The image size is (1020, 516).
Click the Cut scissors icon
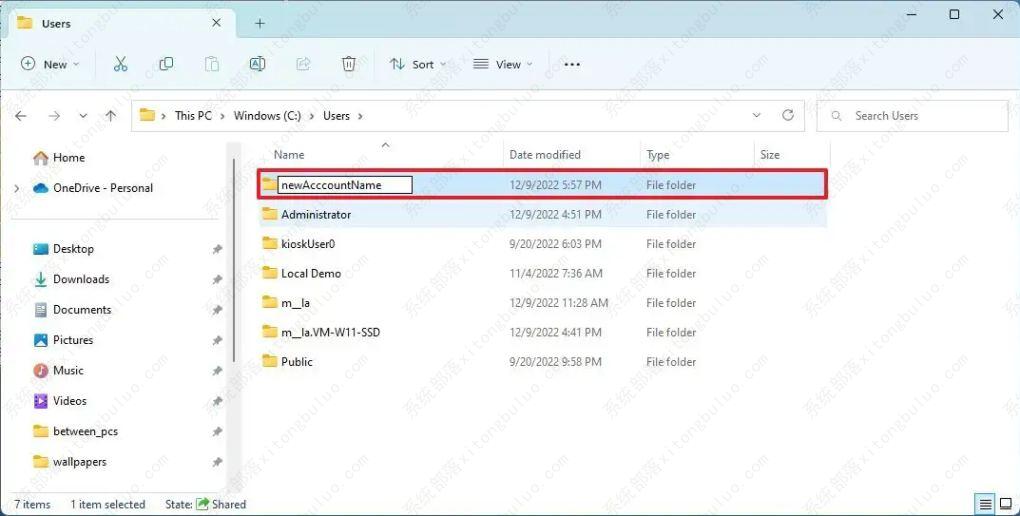(x=120, y=64)
